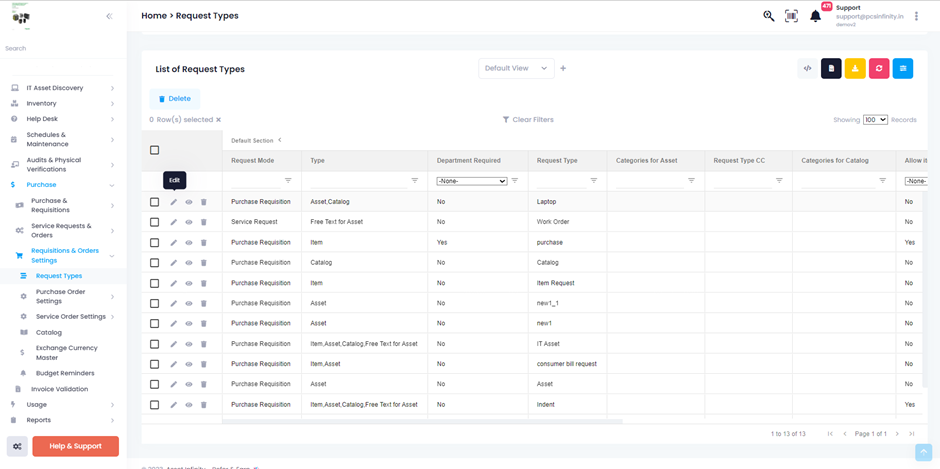This screenshot has width=940, height=469.
Task: Edit the Laptop request type row
Action: click(174, 202)
